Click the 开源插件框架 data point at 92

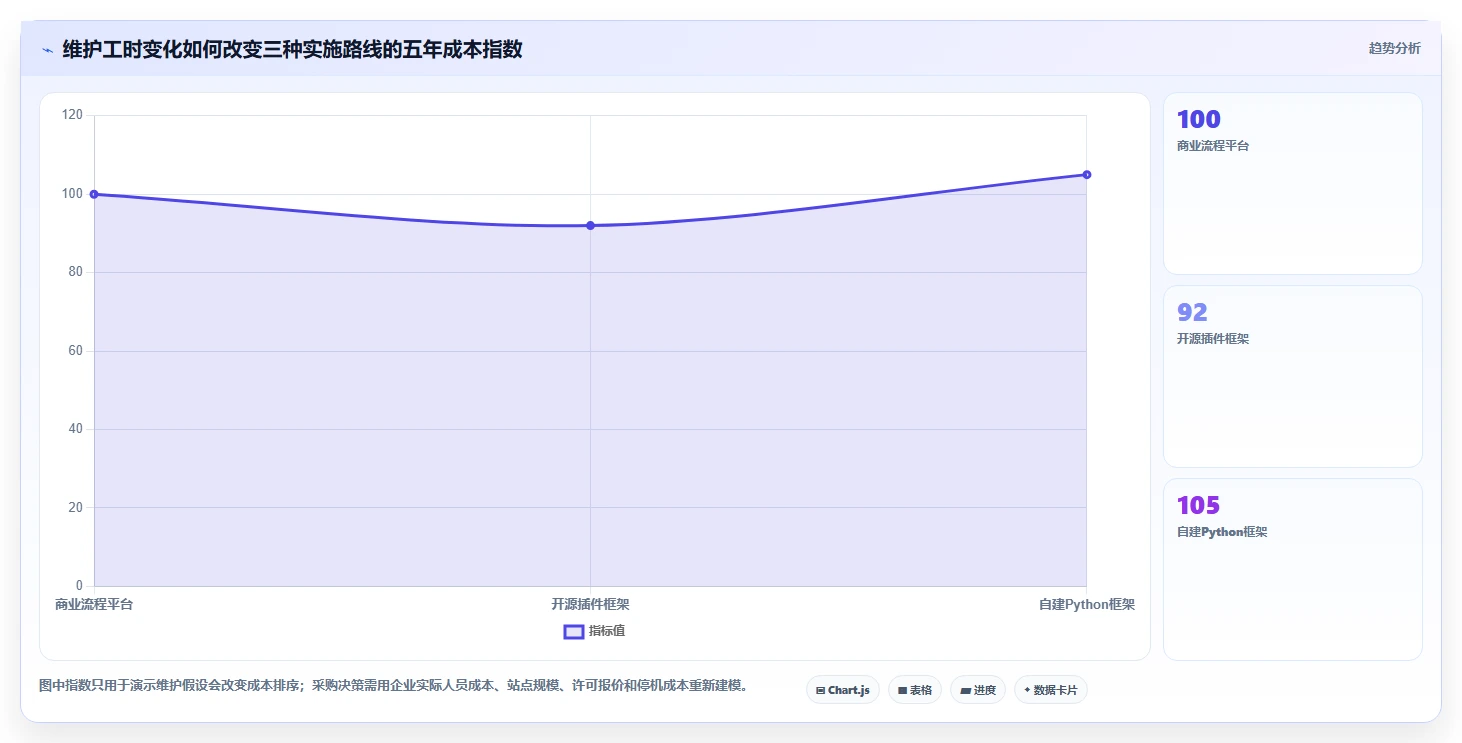(x=590, y=226)
